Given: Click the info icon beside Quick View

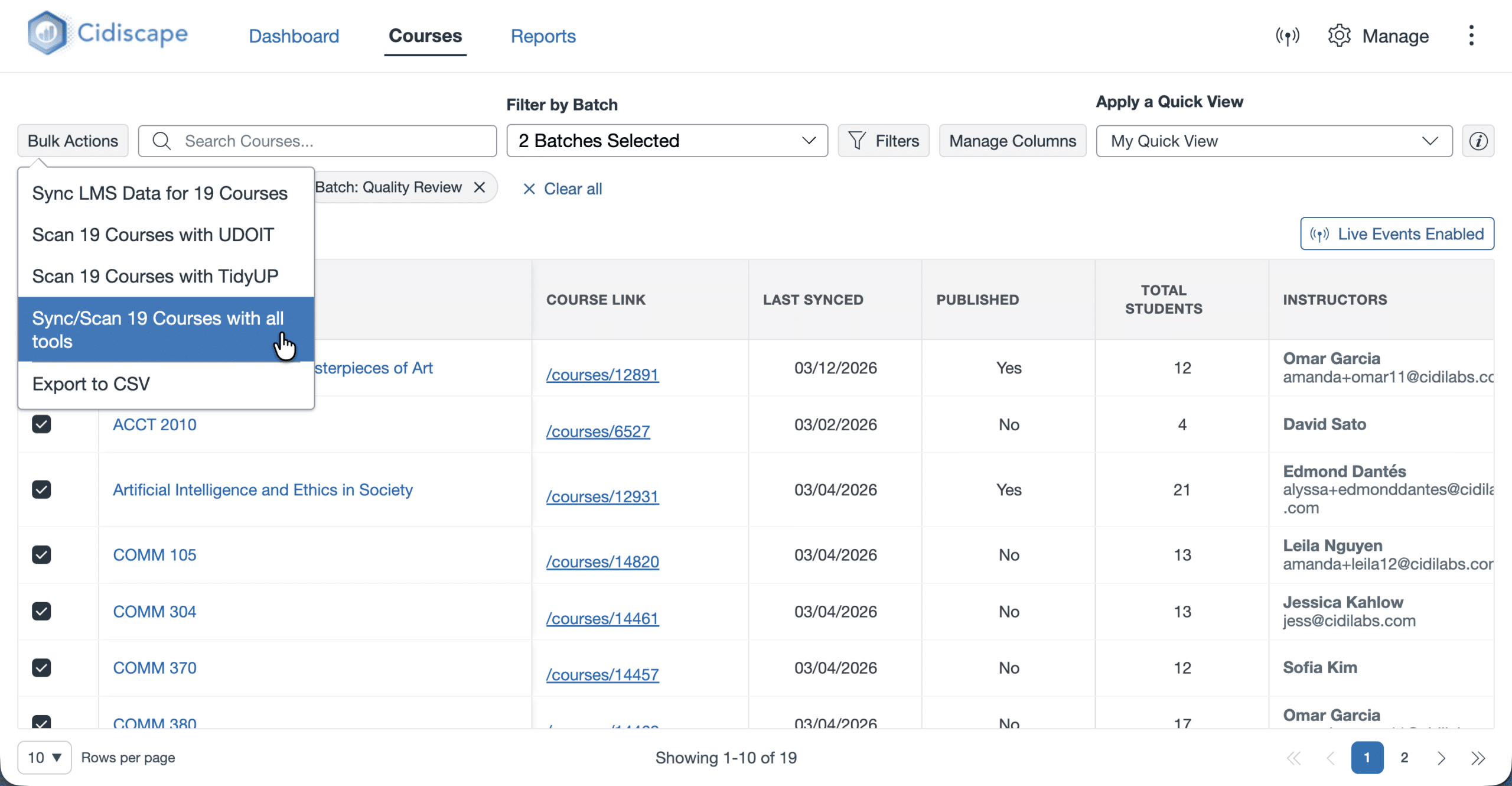Looking at the screenshot, I should [1478, 141].
